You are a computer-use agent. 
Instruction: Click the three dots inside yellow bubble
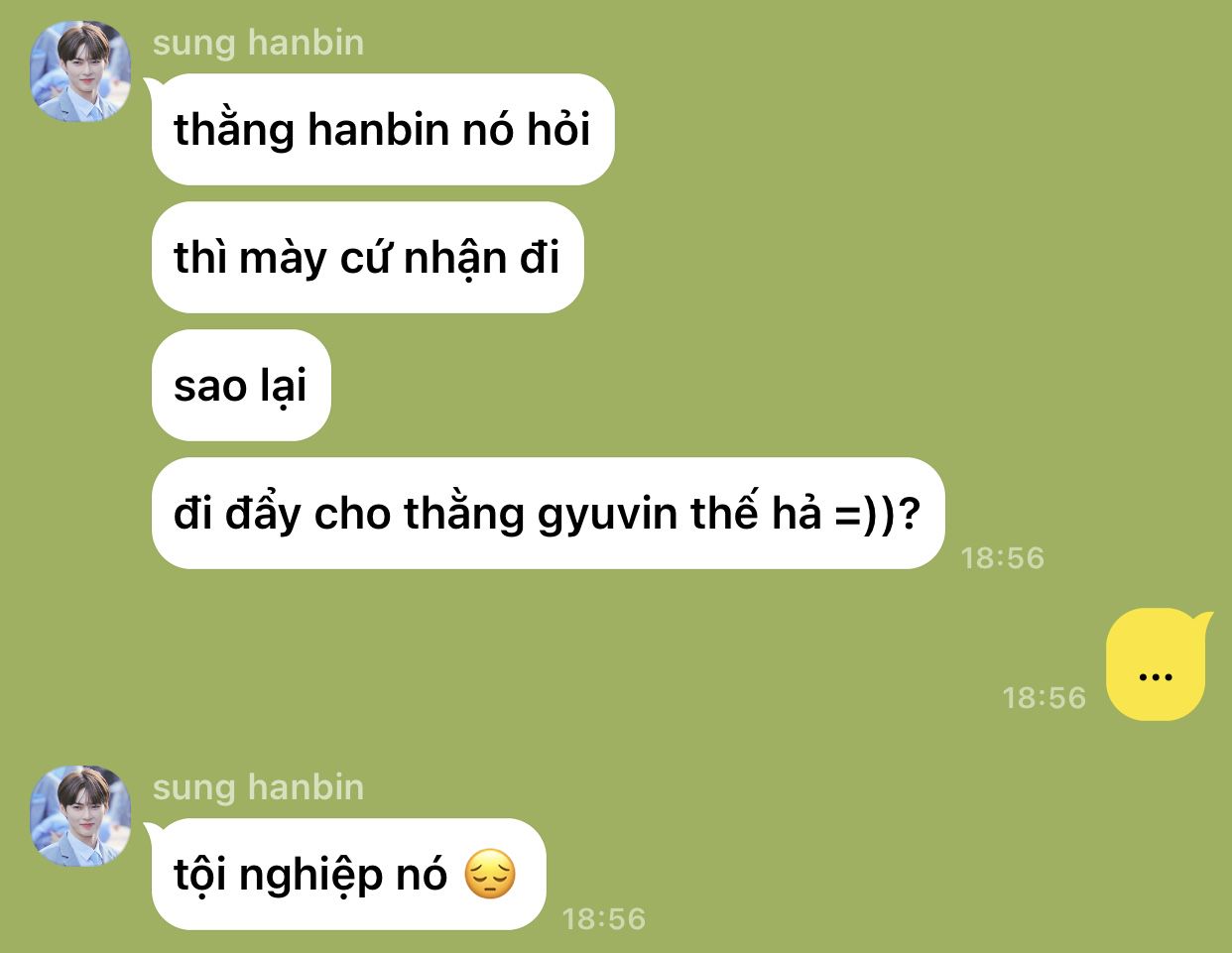[x=1156, y=678]
